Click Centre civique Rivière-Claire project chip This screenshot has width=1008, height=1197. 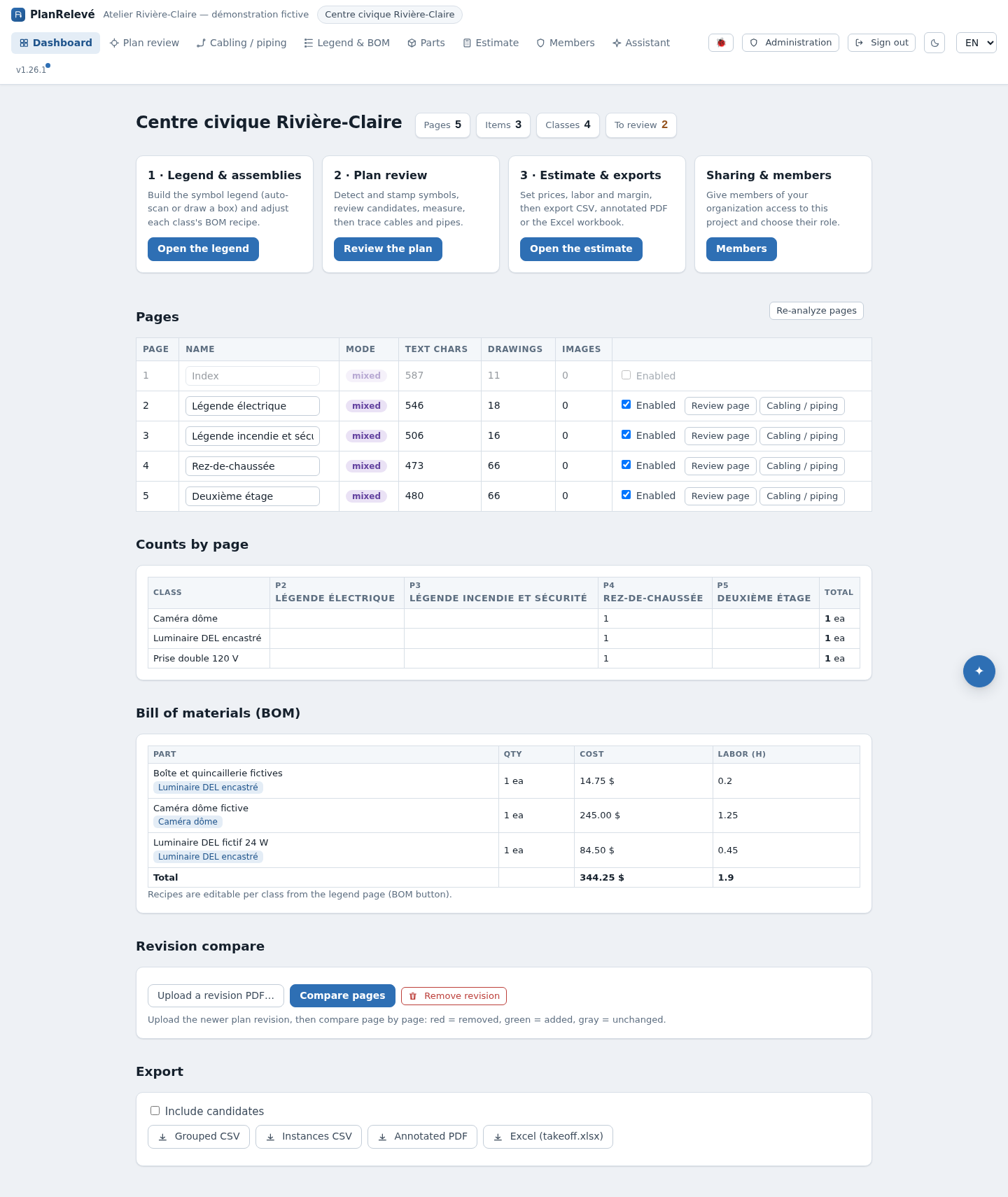tap(390, 15)
